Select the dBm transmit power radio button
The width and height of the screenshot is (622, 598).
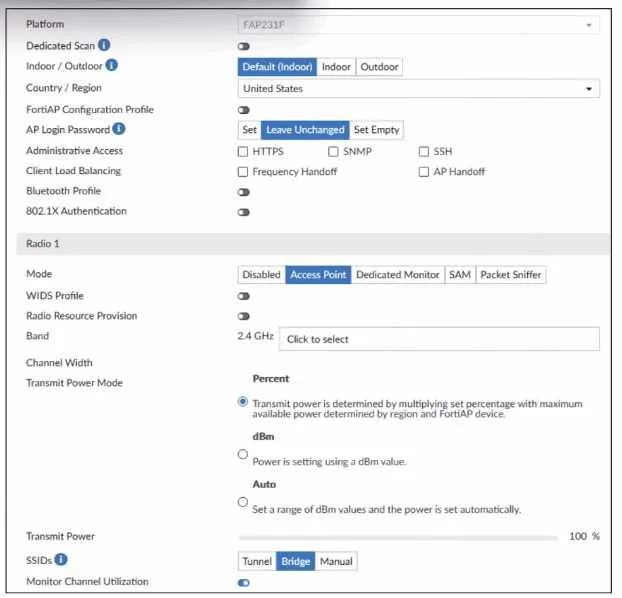(243, 455)
